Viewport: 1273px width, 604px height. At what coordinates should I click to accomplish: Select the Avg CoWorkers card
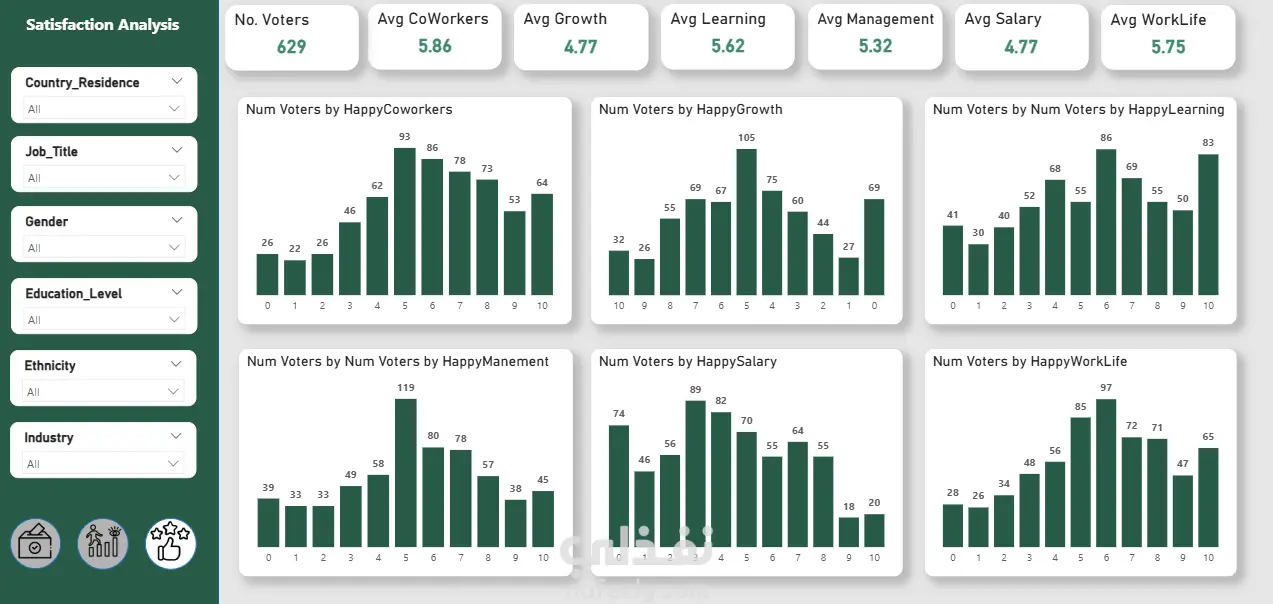point(435,37)
